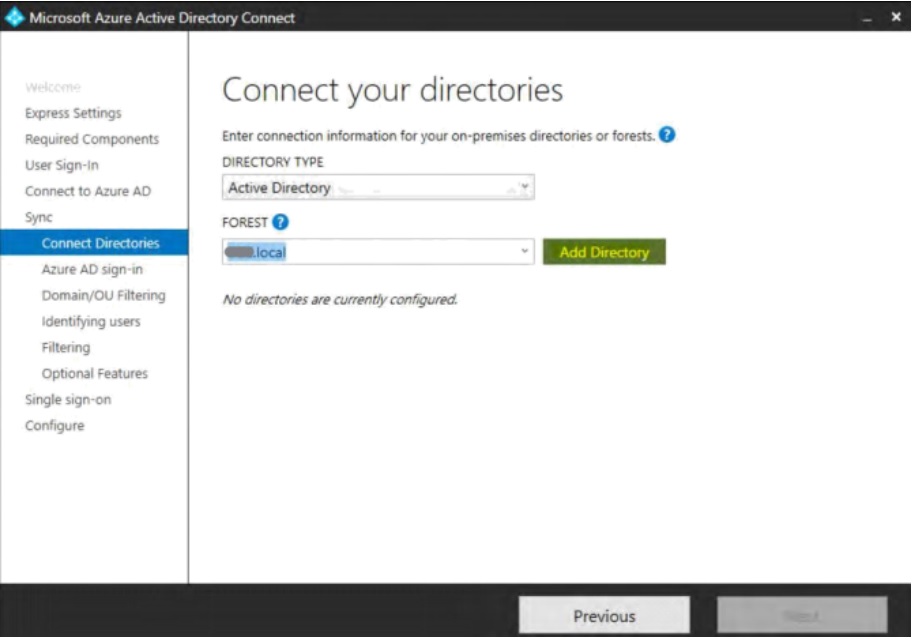Select User Sign-In step

coord(62,165)
